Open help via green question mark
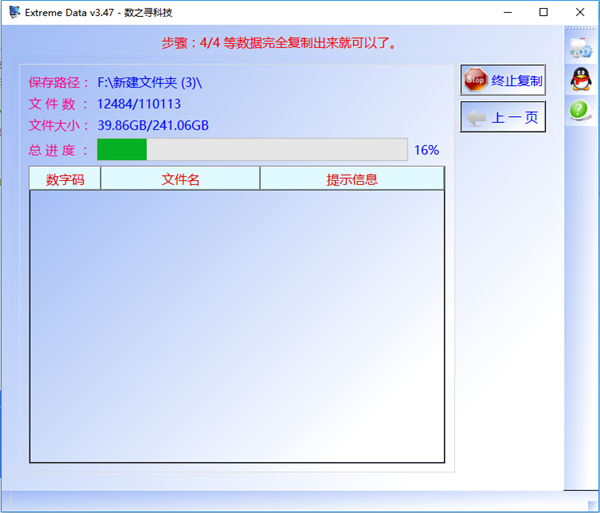The width and height of the screenshot is (600, 513). click(581, 110)
